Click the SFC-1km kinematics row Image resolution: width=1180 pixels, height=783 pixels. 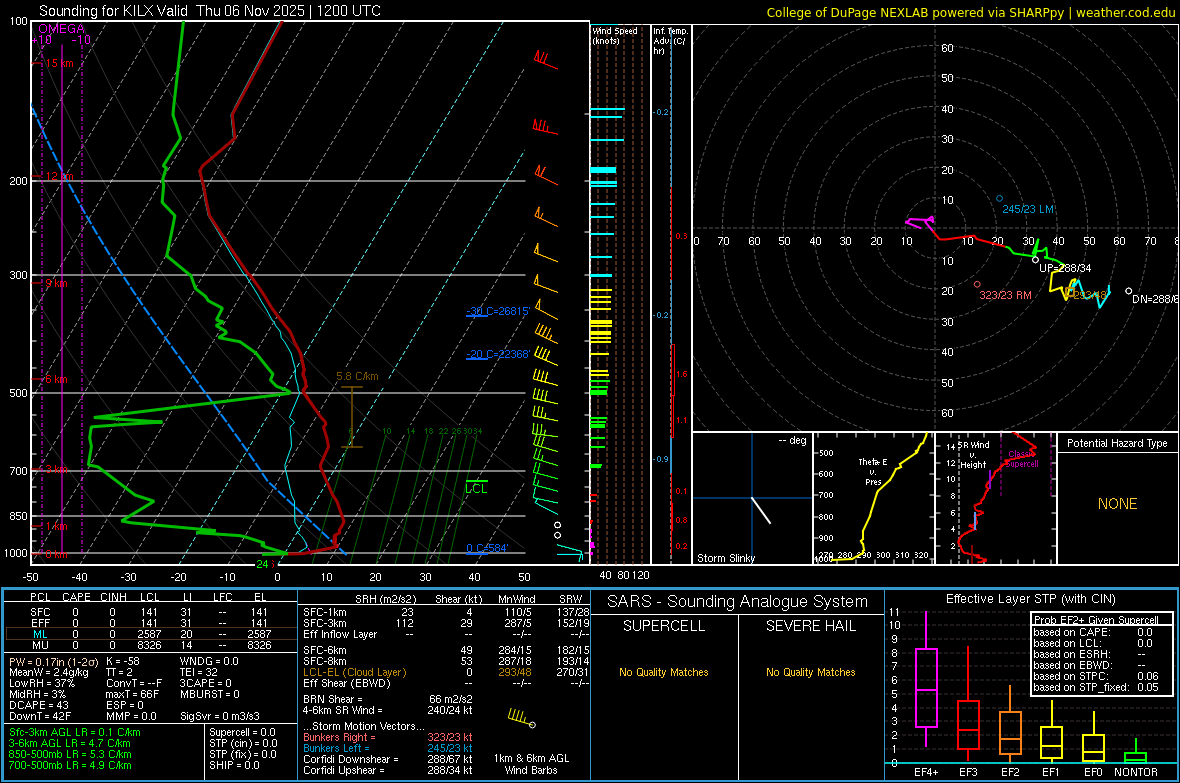tap(446, 612)
